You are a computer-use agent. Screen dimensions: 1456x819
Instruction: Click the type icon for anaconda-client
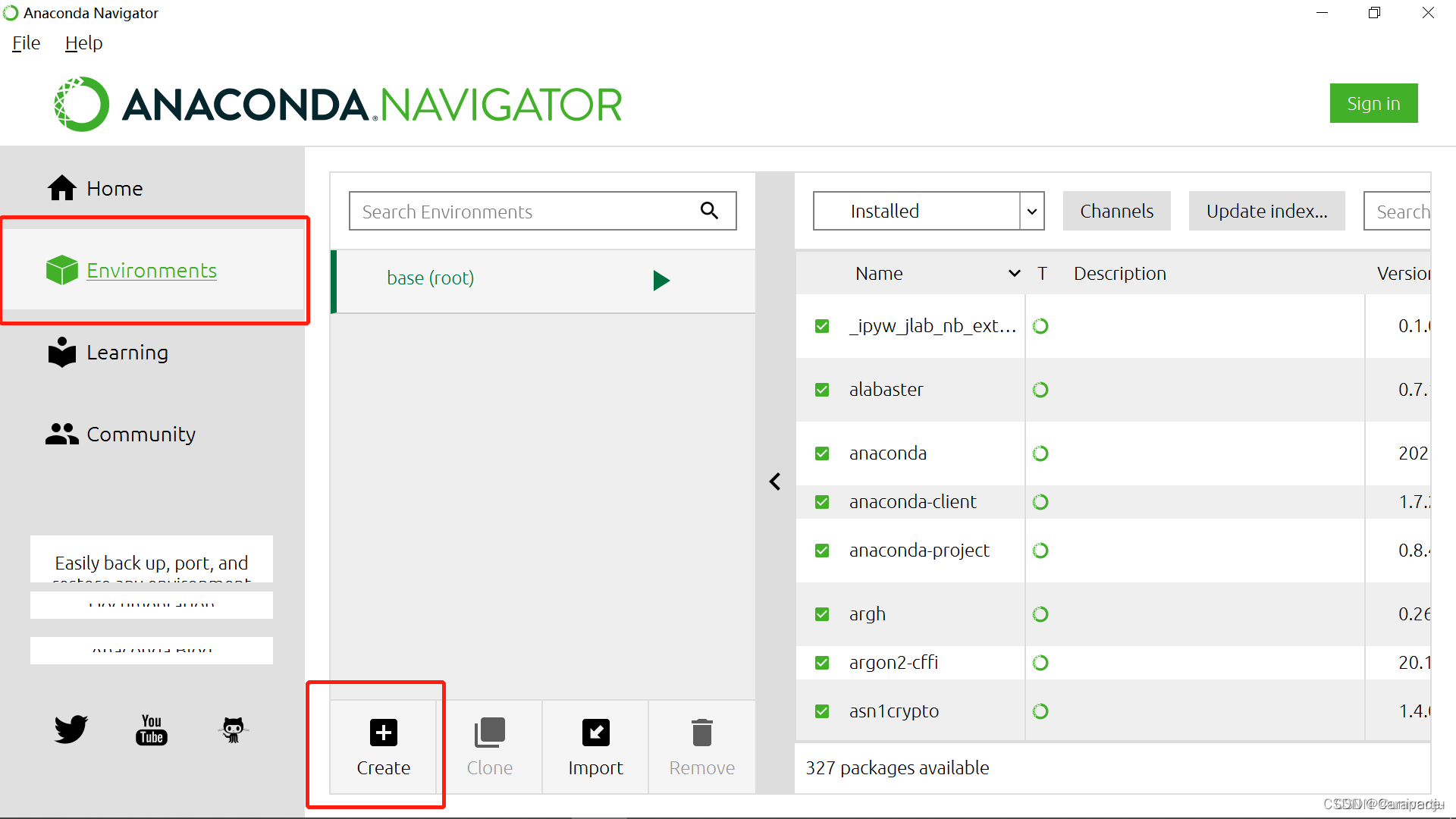point(1040,502)
